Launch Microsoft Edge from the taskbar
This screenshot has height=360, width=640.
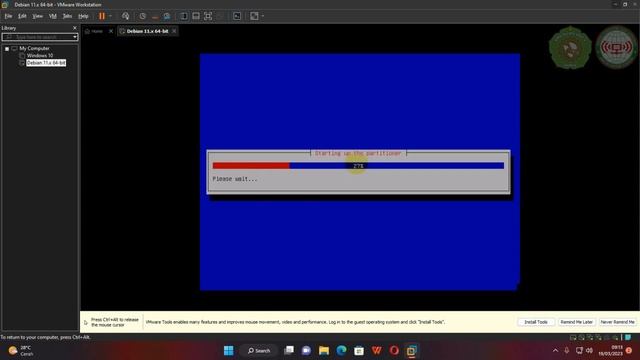pos(341,350)
